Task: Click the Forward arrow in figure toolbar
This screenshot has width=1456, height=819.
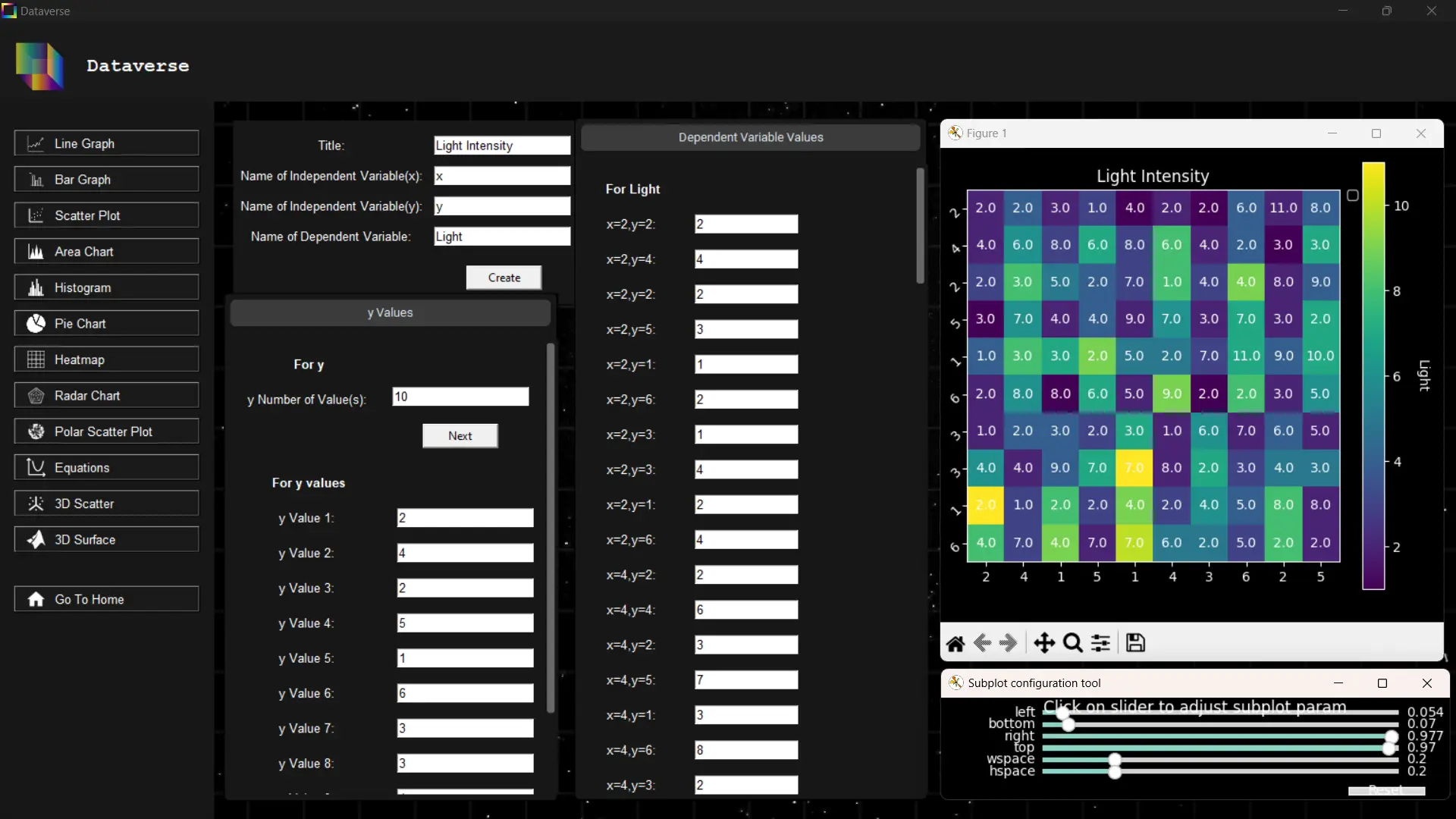Action: (1008, 643)
